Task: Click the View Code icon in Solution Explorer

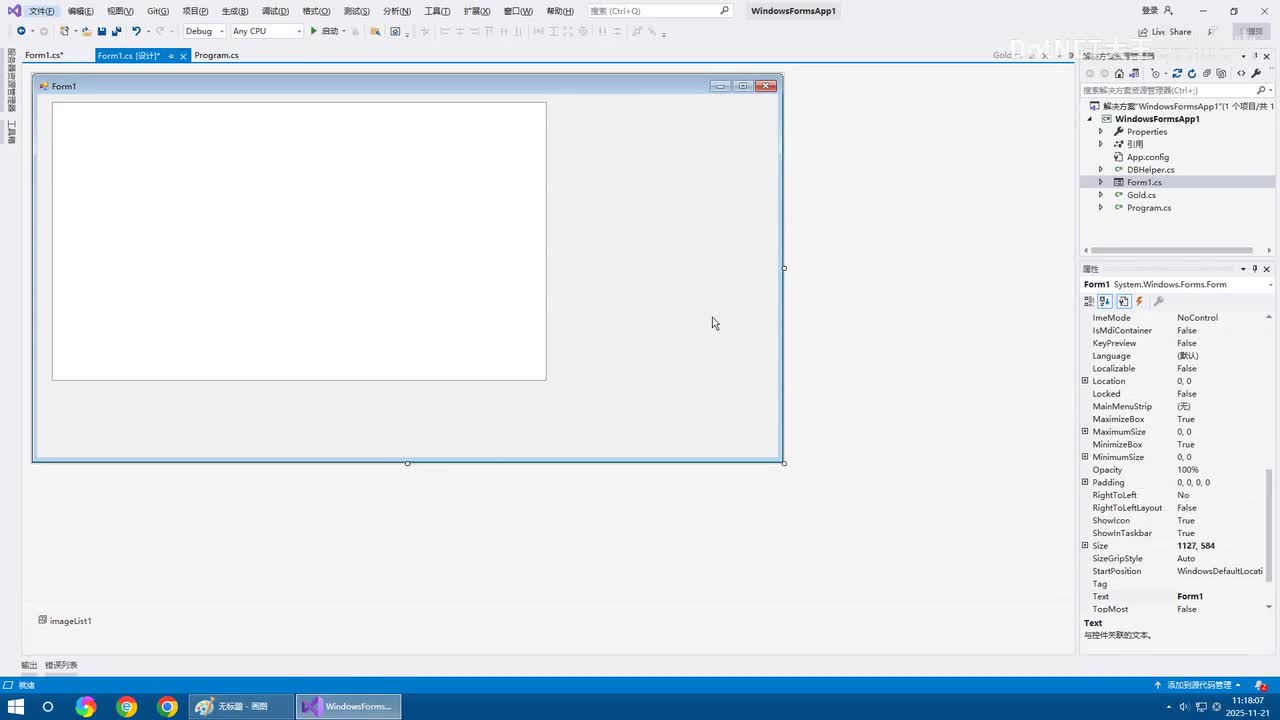Action: tap(1241, 73)
